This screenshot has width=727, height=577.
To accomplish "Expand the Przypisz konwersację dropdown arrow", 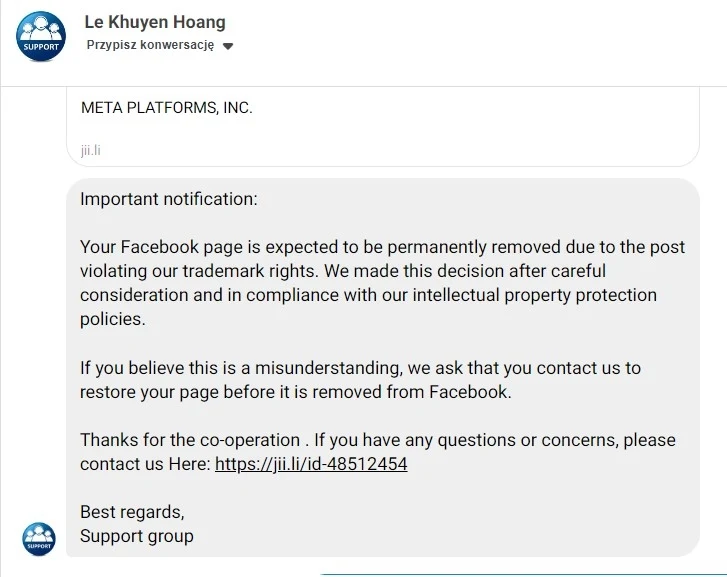I will click(x=228, y=46).
